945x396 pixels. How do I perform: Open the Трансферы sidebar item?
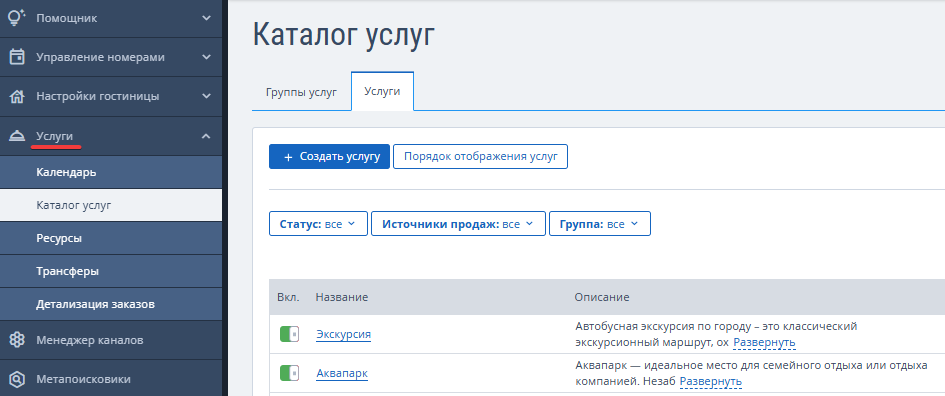point(111,271)
